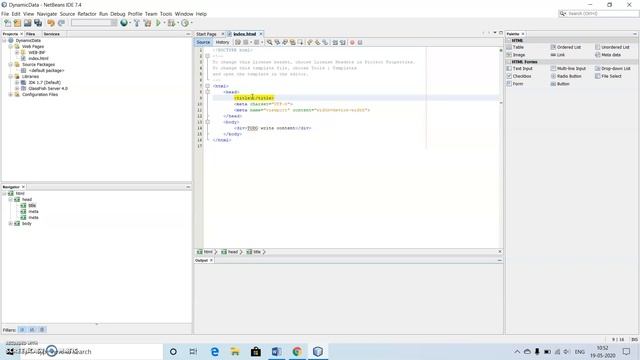Click the Quick Search field

pos(598,13)
